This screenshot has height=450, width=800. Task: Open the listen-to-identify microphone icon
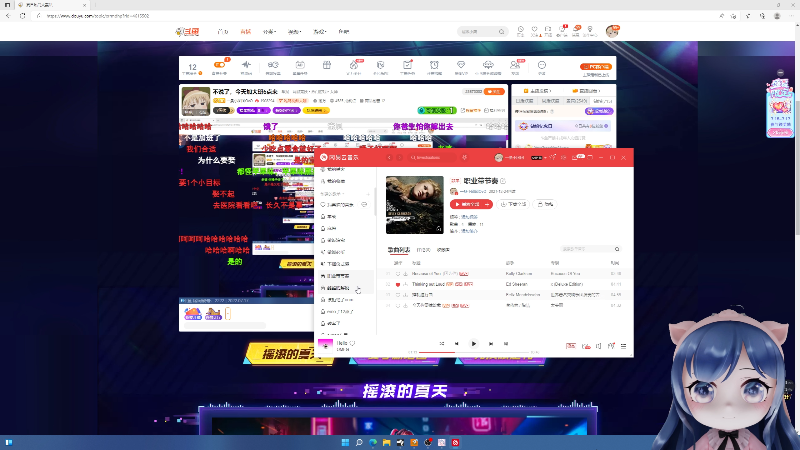tap(464, 158)
